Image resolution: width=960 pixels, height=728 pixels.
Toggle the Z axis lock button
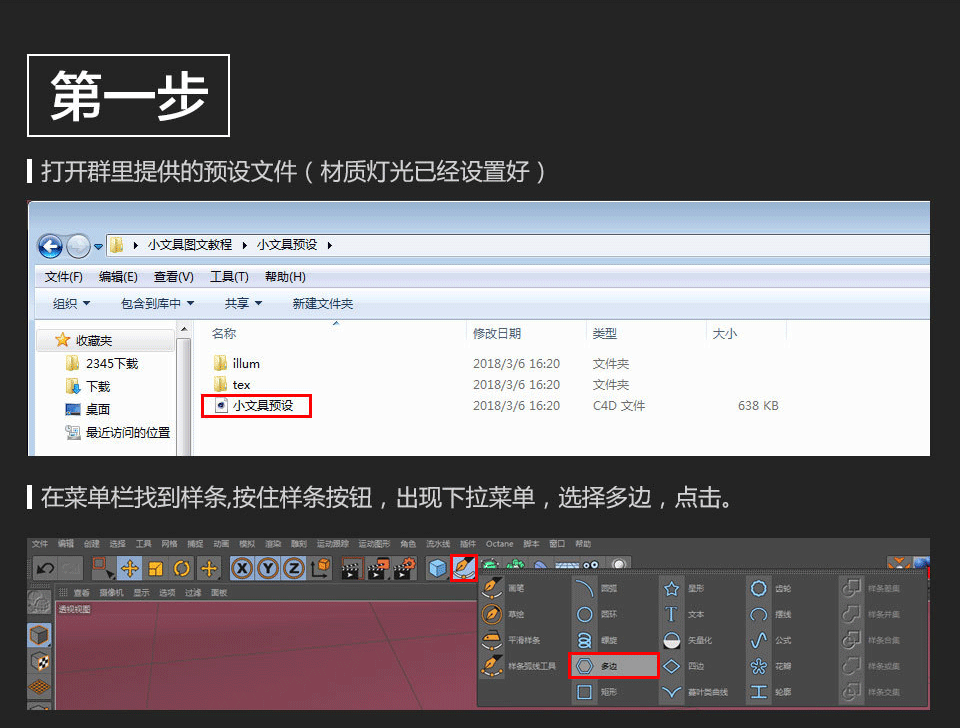[295, 566]
